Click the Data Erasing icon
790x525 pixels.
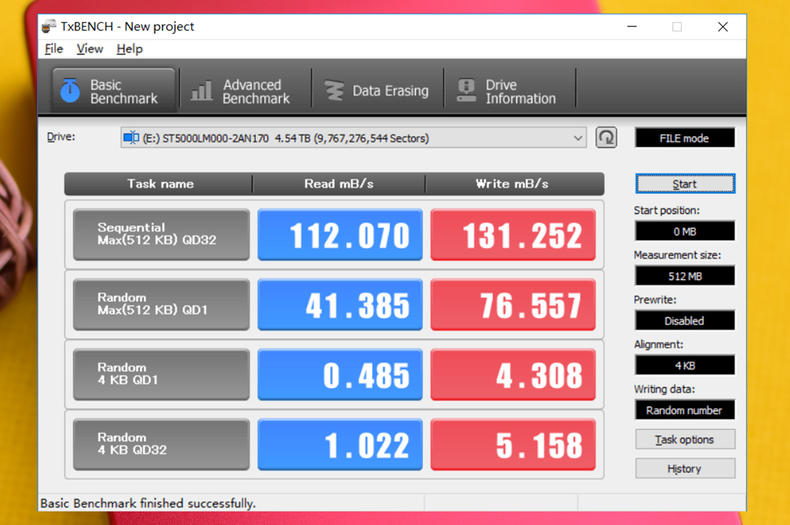pyautogui.click(x=333, y=91)
